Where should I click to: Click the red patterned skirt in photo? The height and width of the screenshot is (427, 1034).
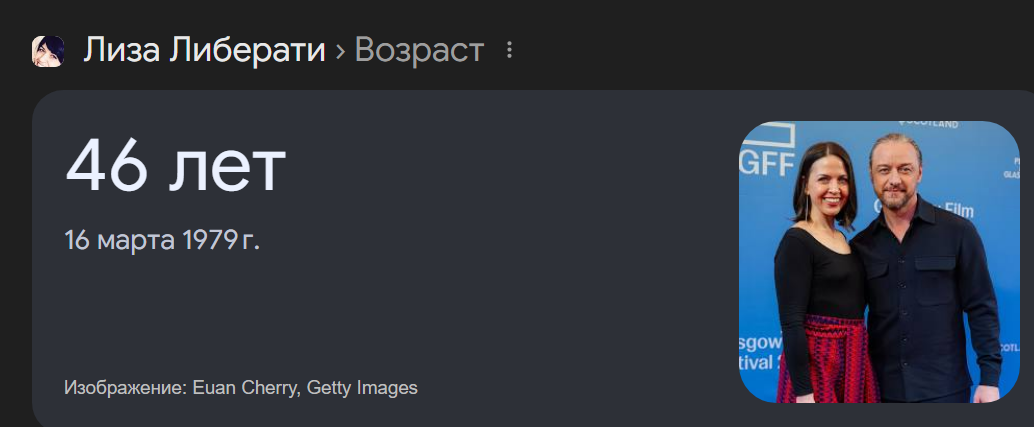coord(828,359)
